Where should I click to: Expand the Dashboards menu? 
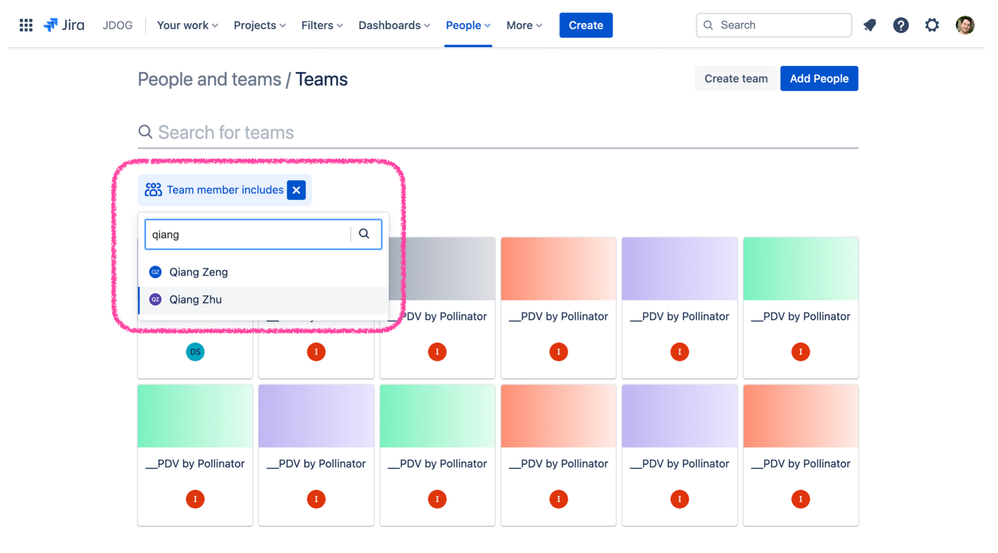coord(394,25)
